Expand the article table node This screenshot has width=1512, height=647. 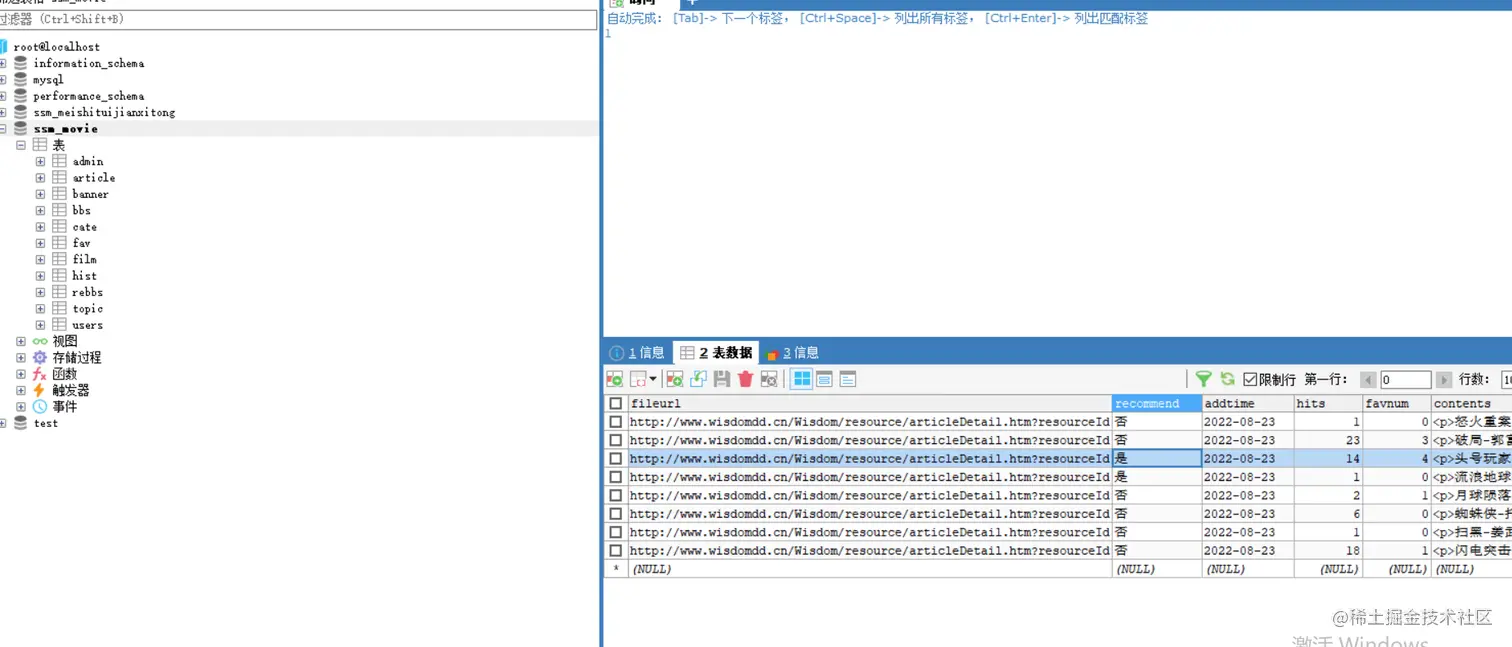pyautogui.click(x=40, y=178)
